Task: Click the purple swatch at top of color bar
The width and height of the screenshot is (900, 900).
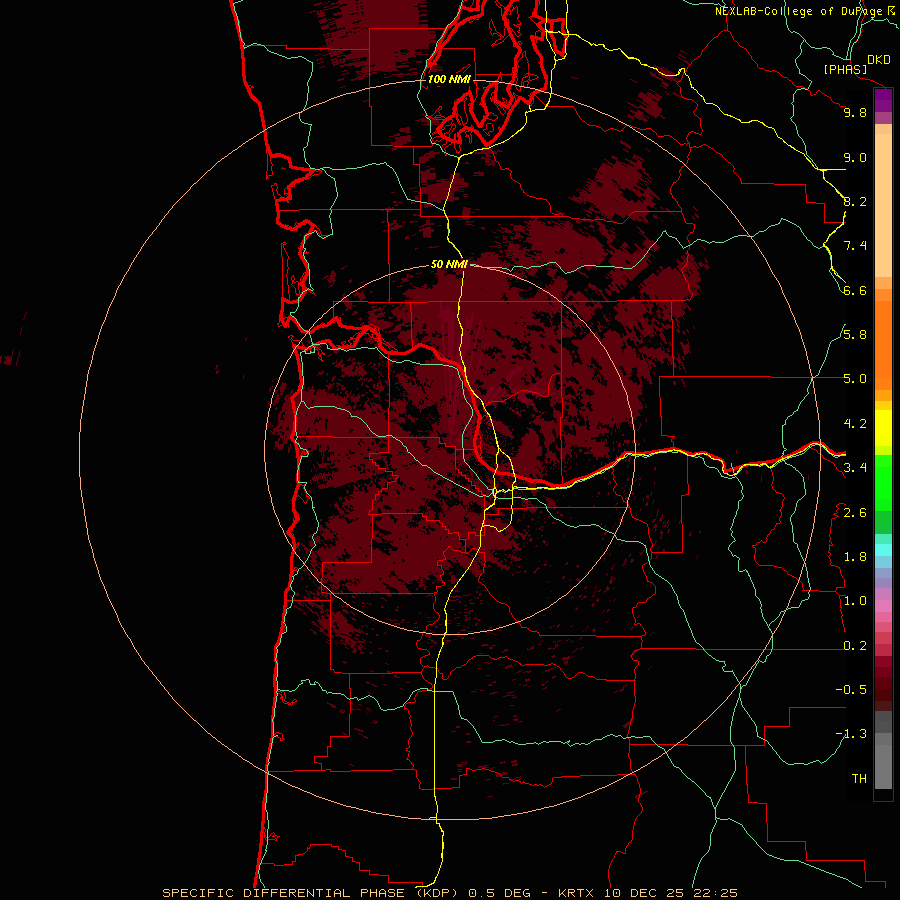Action: tap(883, 100)
